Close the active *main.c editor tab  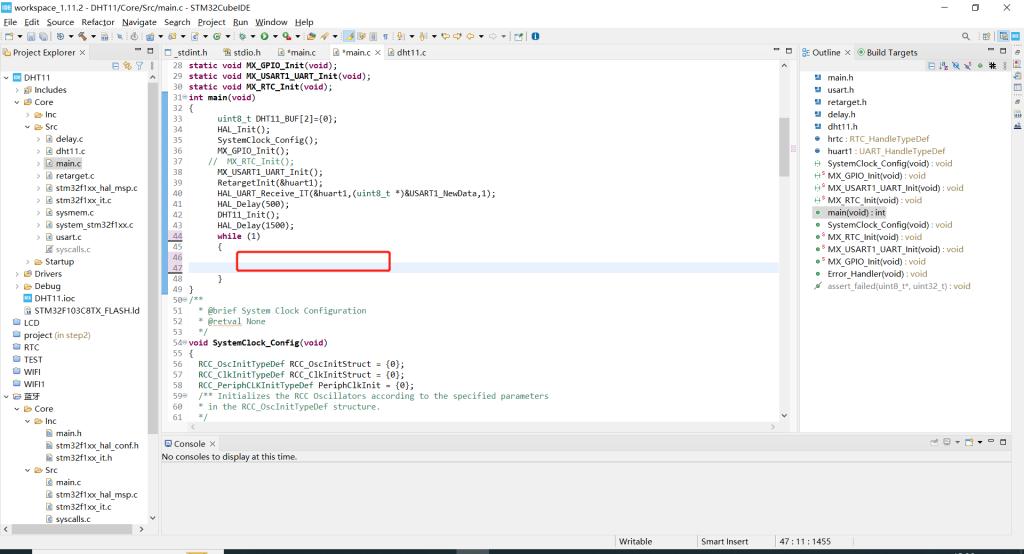click(377, 52)
